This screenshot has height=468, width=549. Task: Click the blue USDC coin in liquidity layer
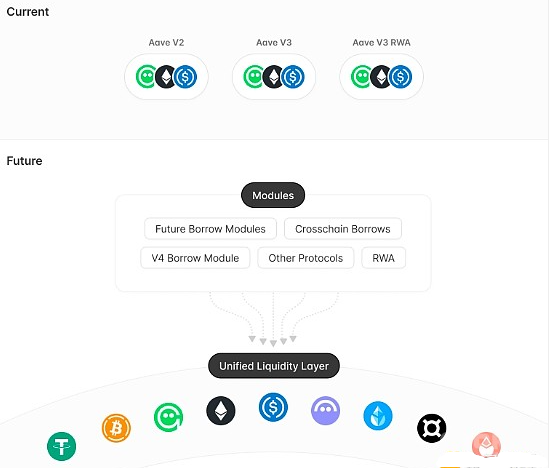(273, 407)
